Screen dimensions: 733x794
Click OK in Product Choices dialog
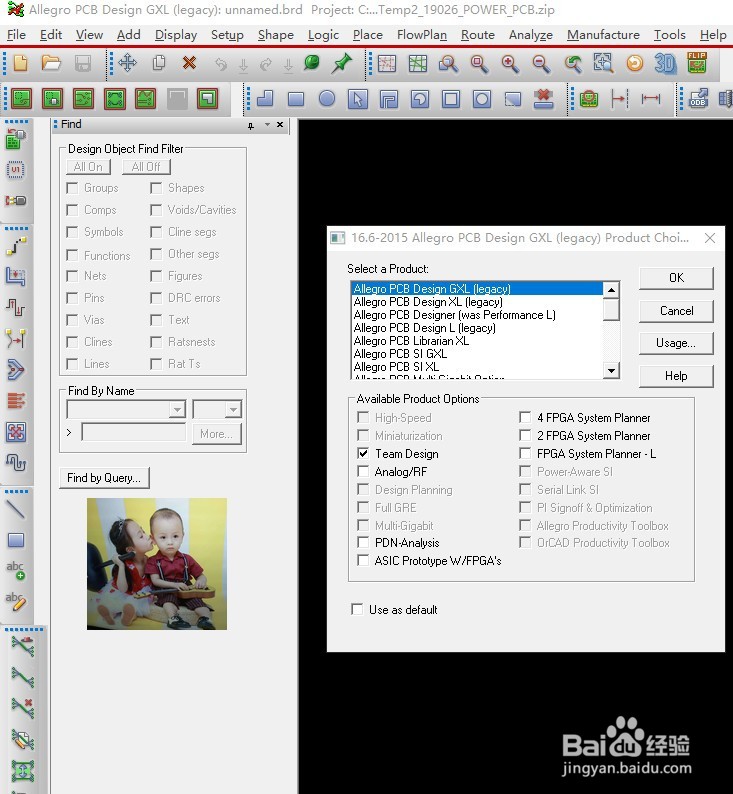tap(676, 278)
